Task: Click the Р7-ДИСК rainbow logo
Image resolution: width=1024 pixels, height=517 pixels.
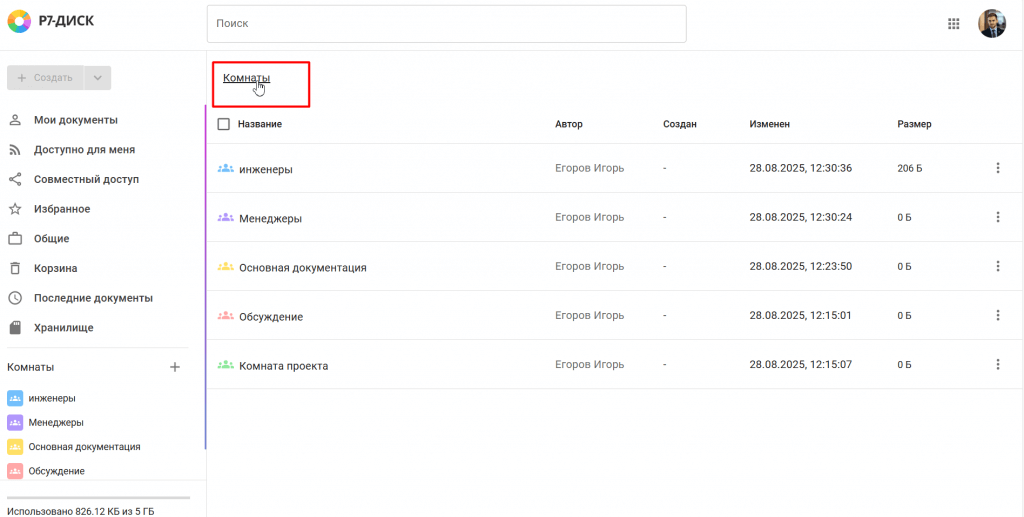Action: point(19,21)
